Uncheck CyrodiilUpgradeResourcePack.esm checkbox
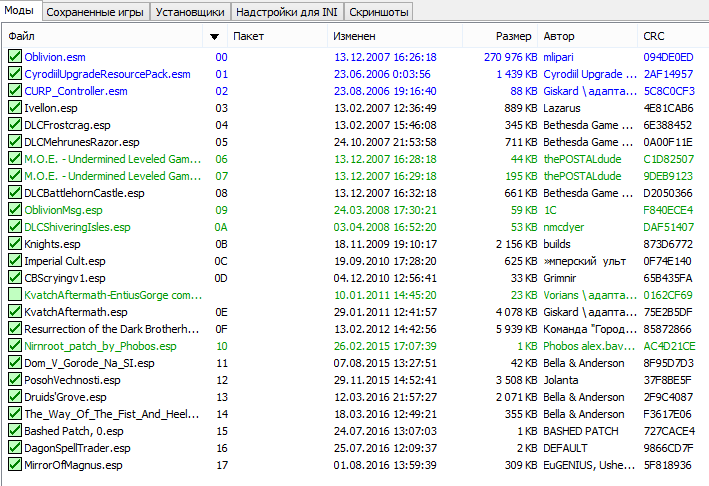 tap(15, 74)
